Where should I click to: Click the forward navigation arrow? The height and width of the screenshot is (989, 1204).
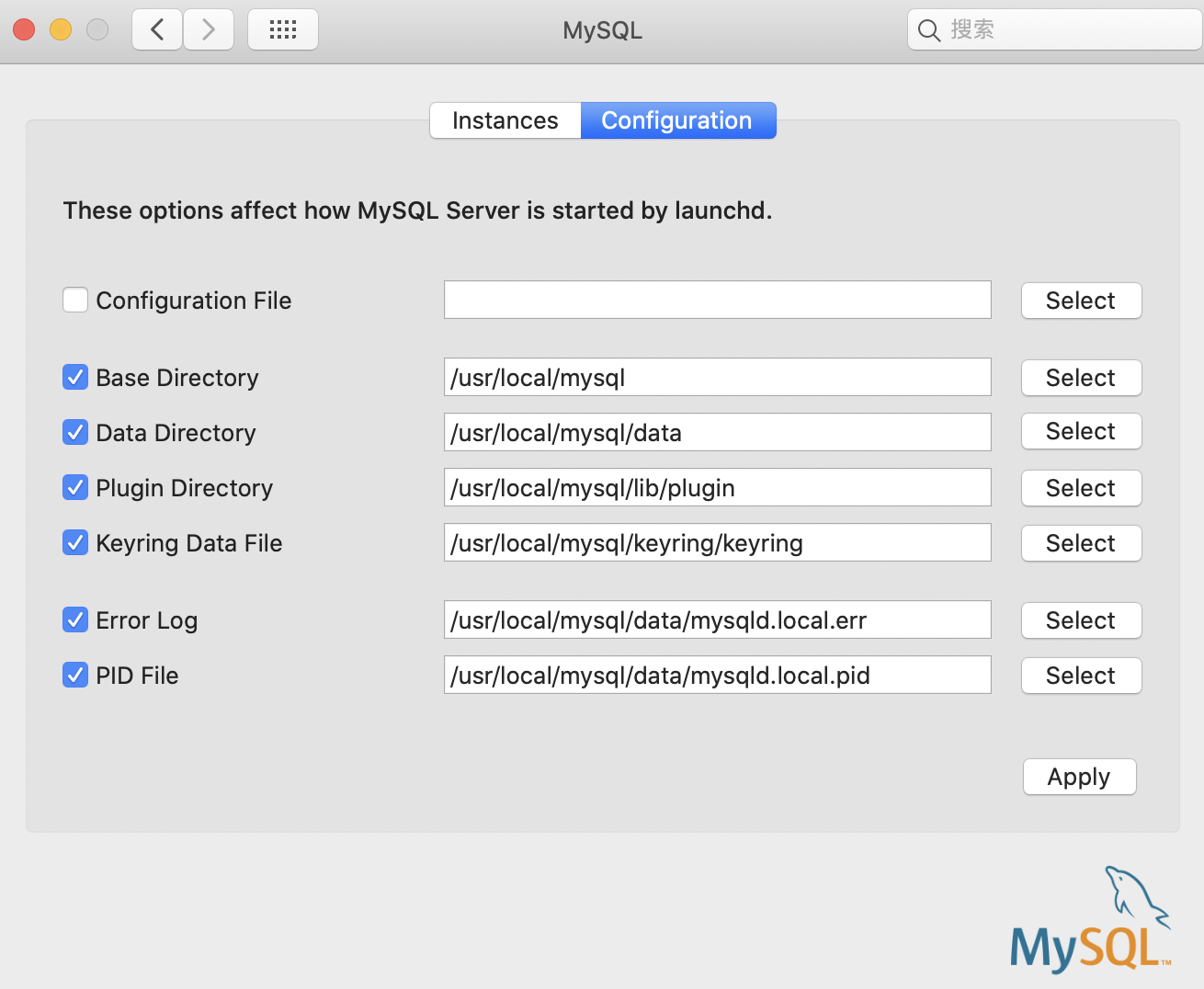[x=209, y=30]
